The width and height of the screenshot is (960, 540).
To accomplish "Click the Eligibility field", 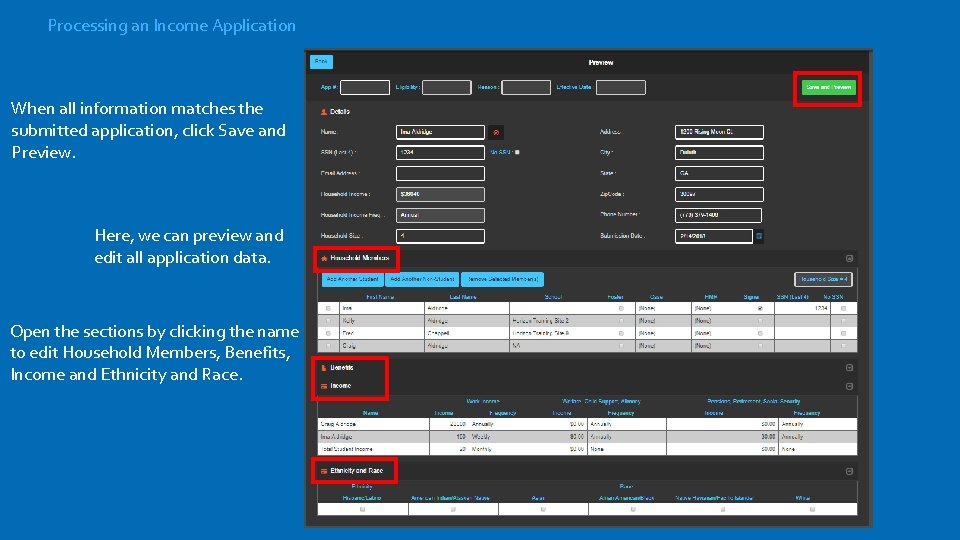I will tap(447, 88).
